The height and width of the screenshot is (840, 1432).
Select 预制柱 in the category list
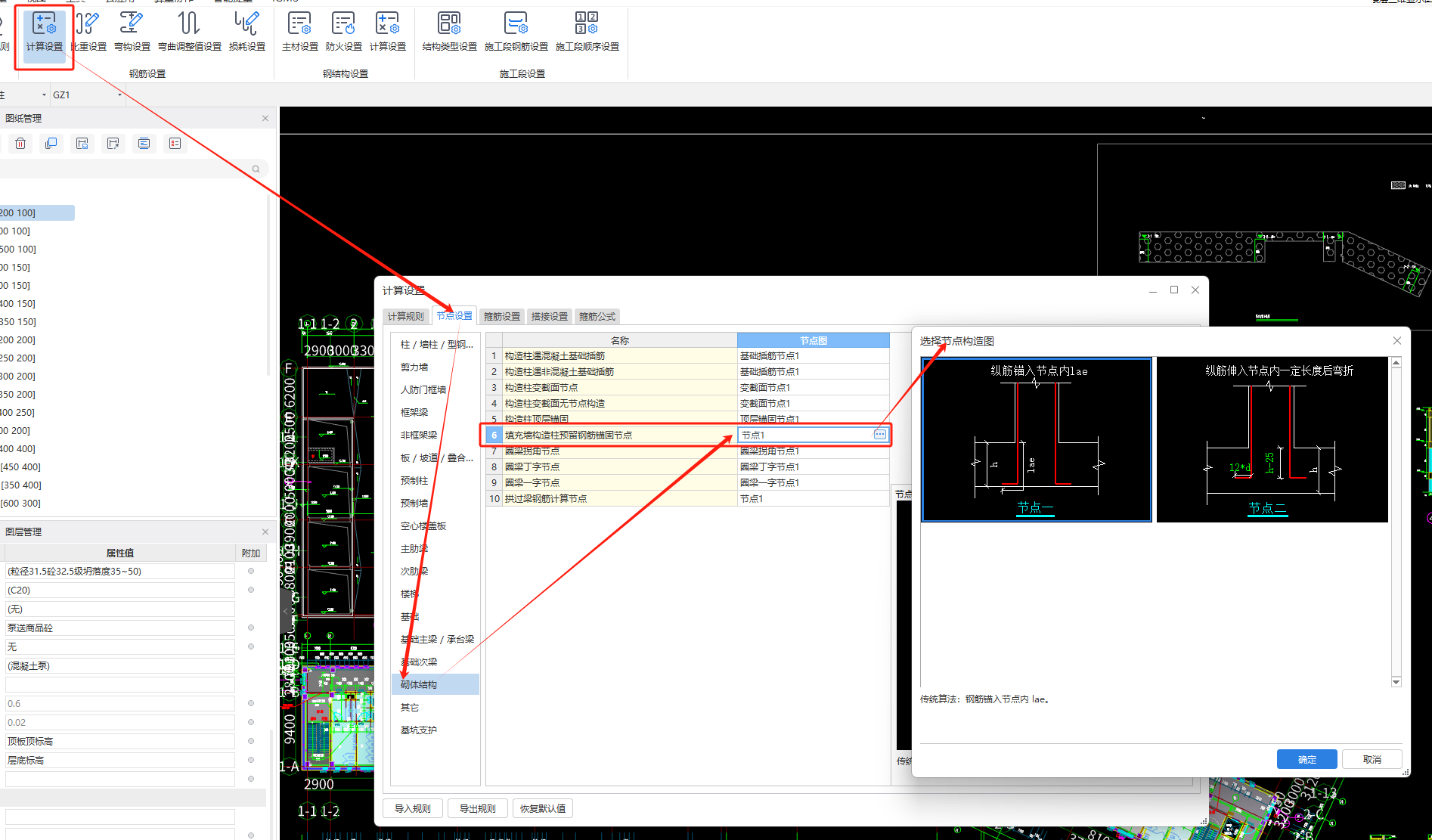click(435, 480)
